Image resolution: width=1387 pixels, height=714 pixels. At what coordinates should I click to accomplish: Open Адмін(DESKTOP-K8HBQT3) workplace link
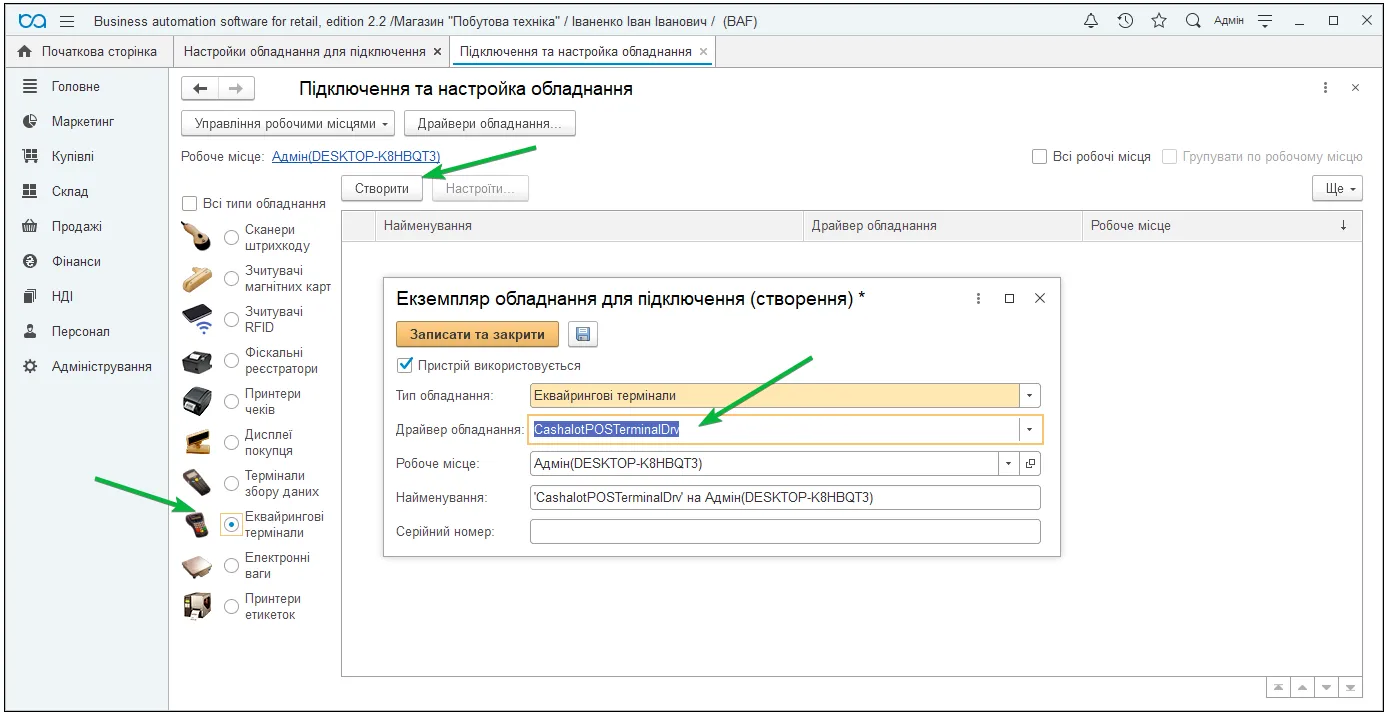click(356, 157)
